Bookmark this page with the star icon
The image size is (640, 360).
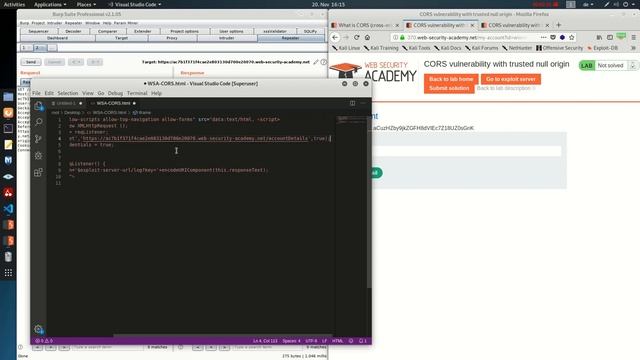pos(571,37)
